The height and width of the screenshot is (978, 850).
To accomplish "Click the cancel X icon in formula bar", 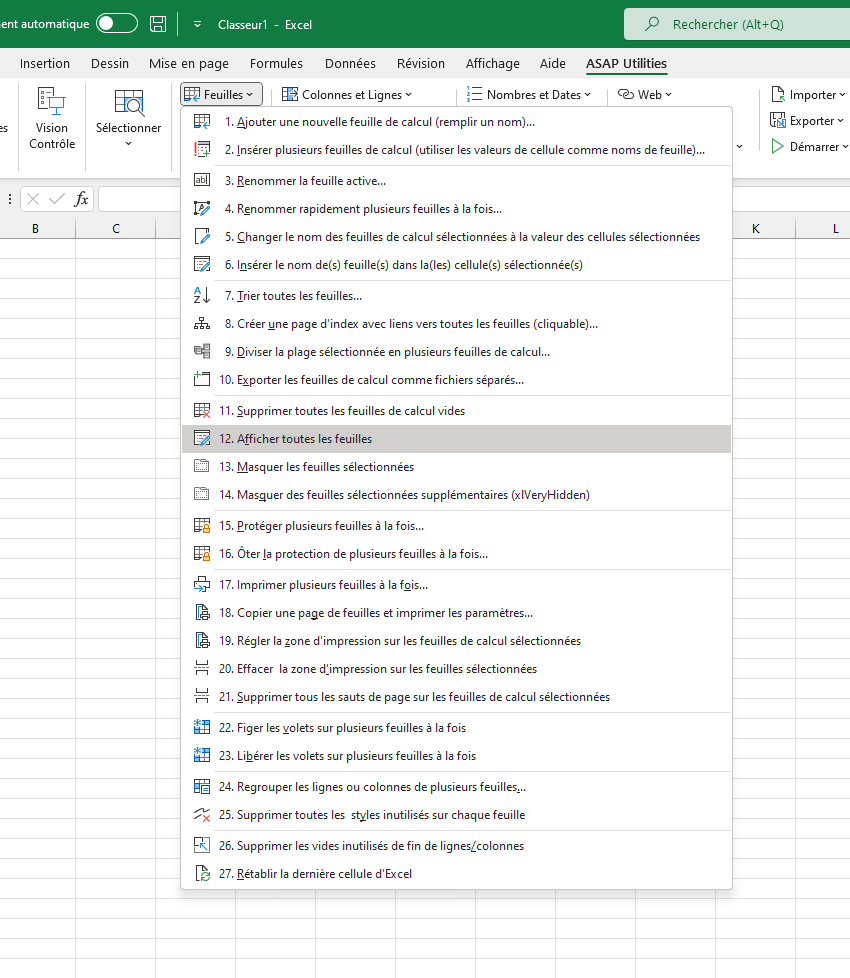I will tap(33, 199).
